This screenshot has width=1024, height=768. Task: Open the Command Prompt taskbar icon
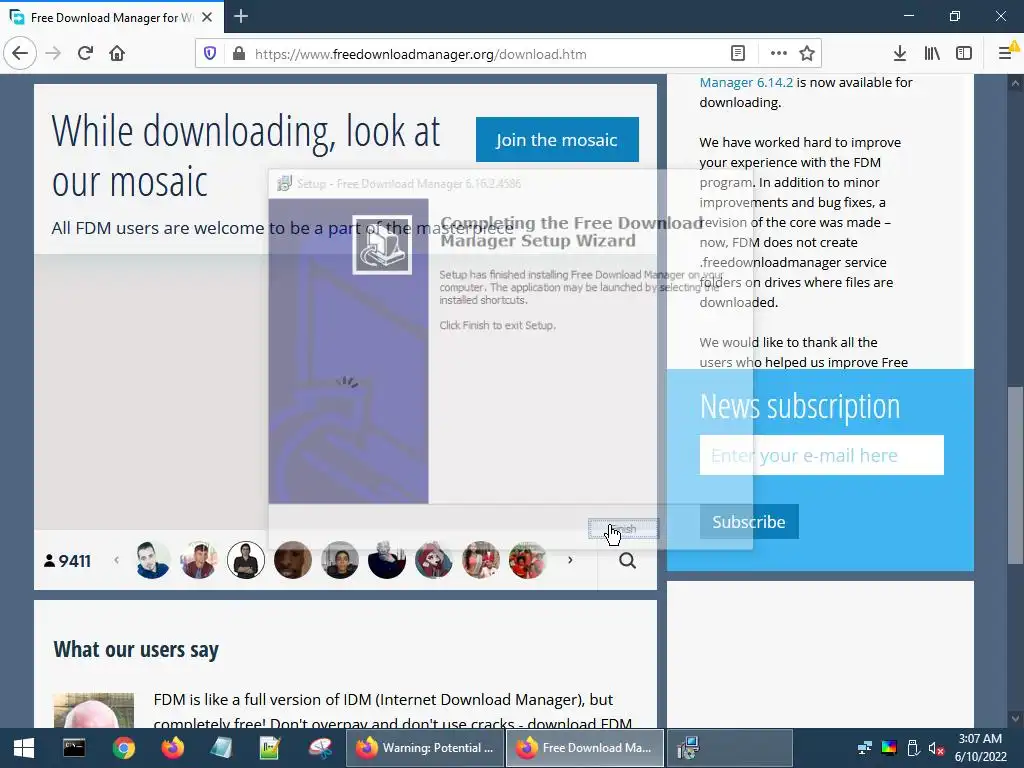tap(74, 748)
